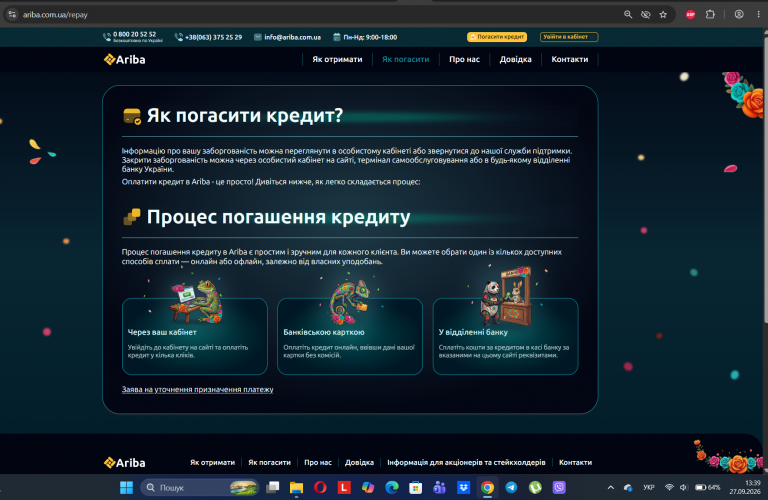The width and height of the screenshot is (768, 500).
Task: Click the panda at bank kiosk illustration
Action: coord(505,296)
